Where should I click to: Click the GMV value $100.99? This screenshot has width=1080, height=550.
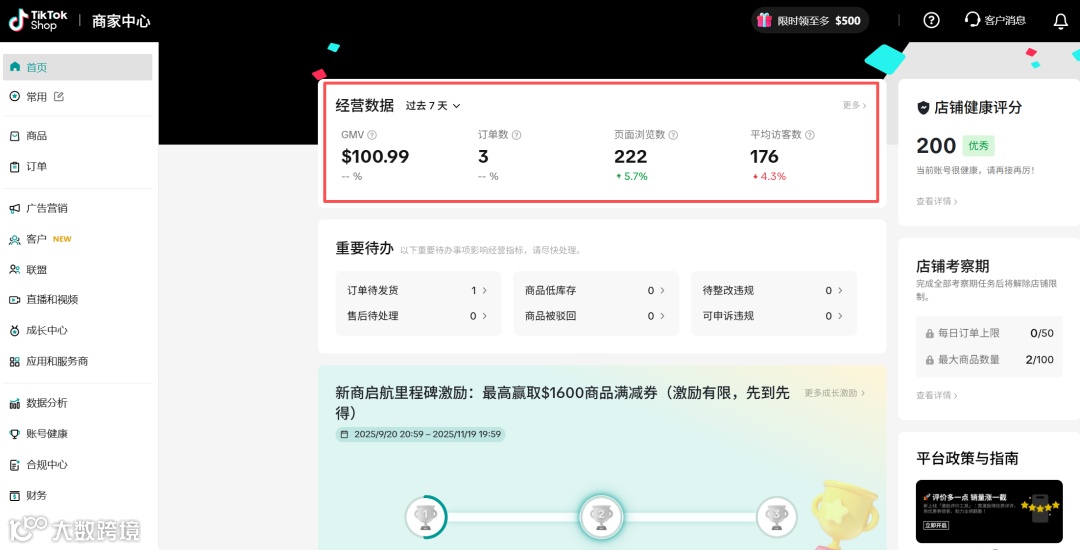pyautogui.click(x=375, y=156)
